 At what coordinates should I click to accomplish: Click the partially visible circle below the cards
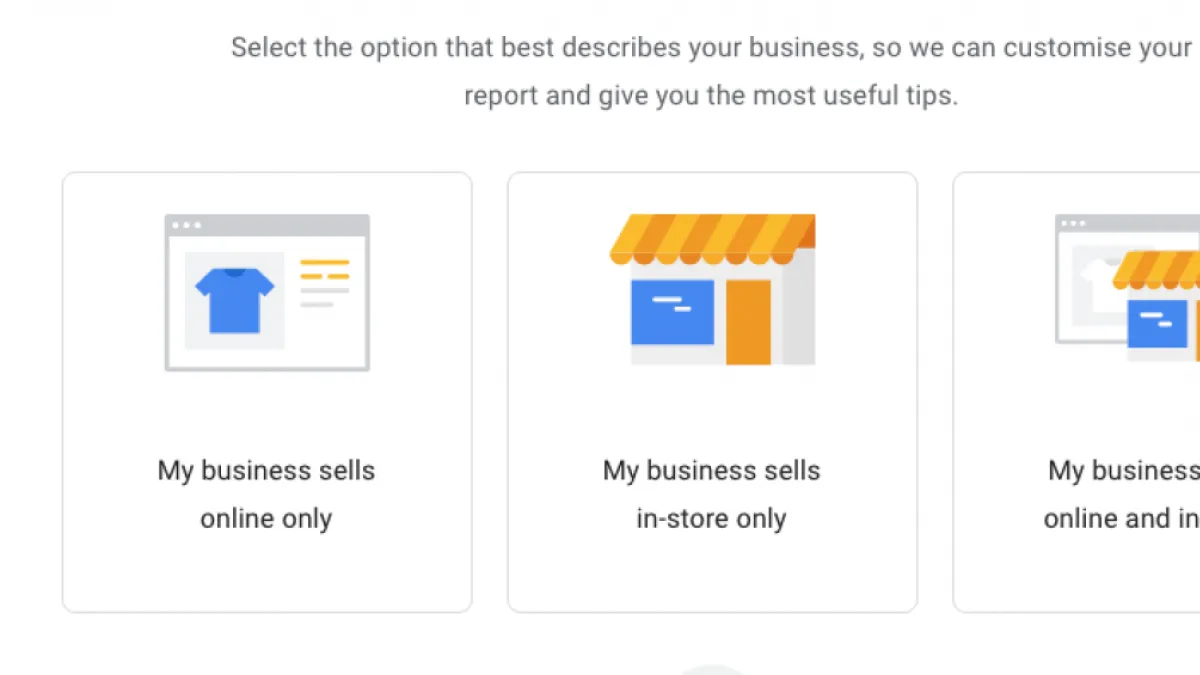pos(712,669)
